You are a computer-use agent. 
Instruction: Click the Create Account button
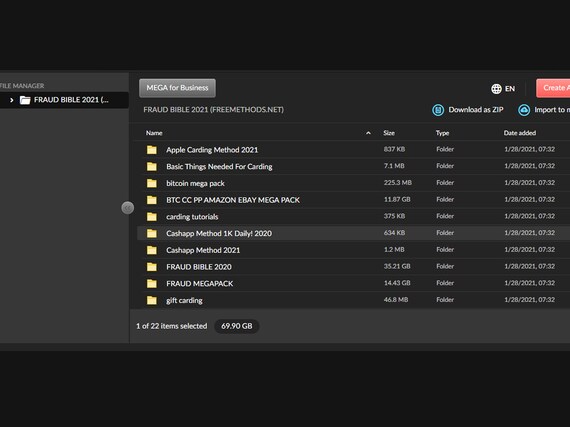pyautogui.click(x=553, y=88)
